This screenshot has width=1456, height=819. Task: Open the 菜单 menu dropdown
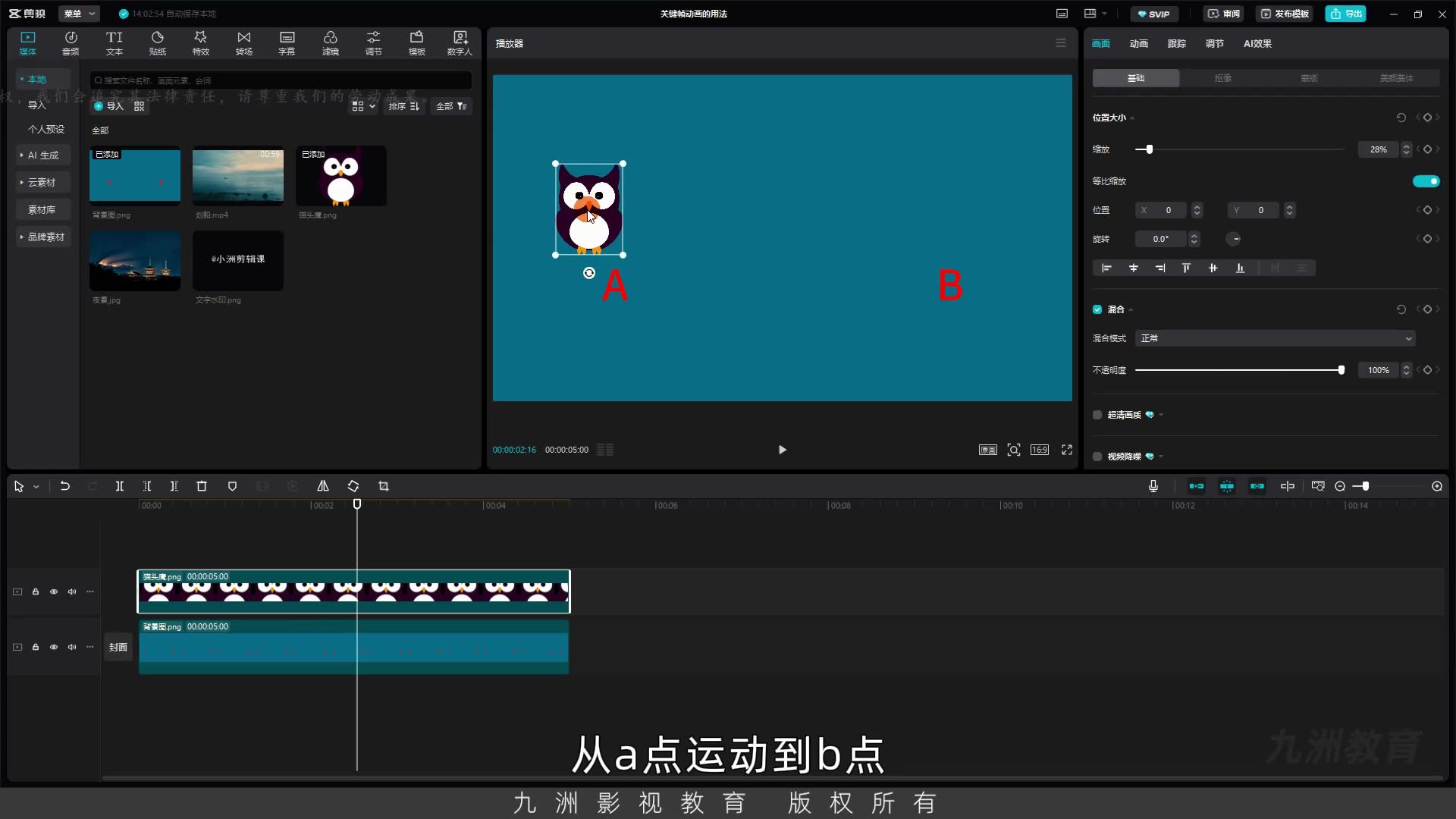coord(79,14)
